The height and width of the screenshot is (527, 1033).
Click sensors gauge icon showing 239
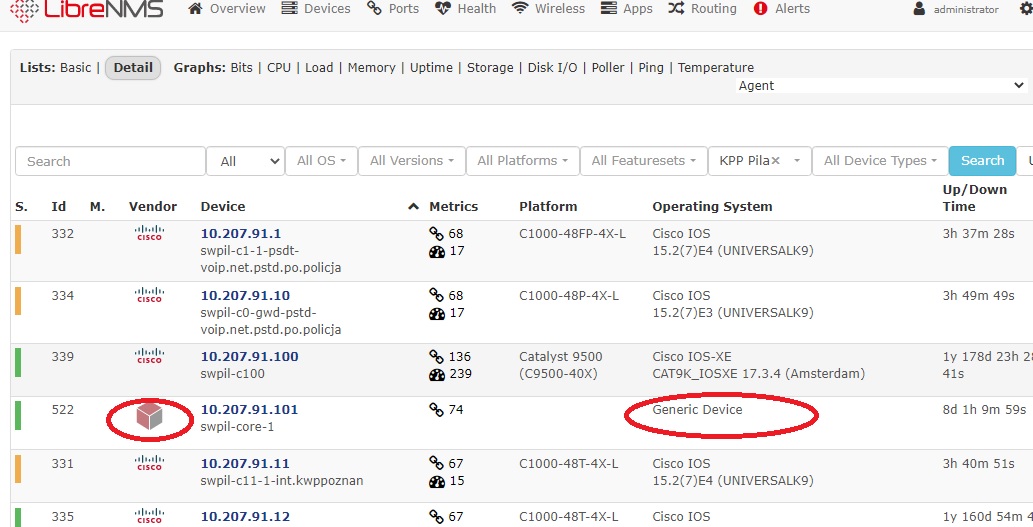(x=437, y=374)
